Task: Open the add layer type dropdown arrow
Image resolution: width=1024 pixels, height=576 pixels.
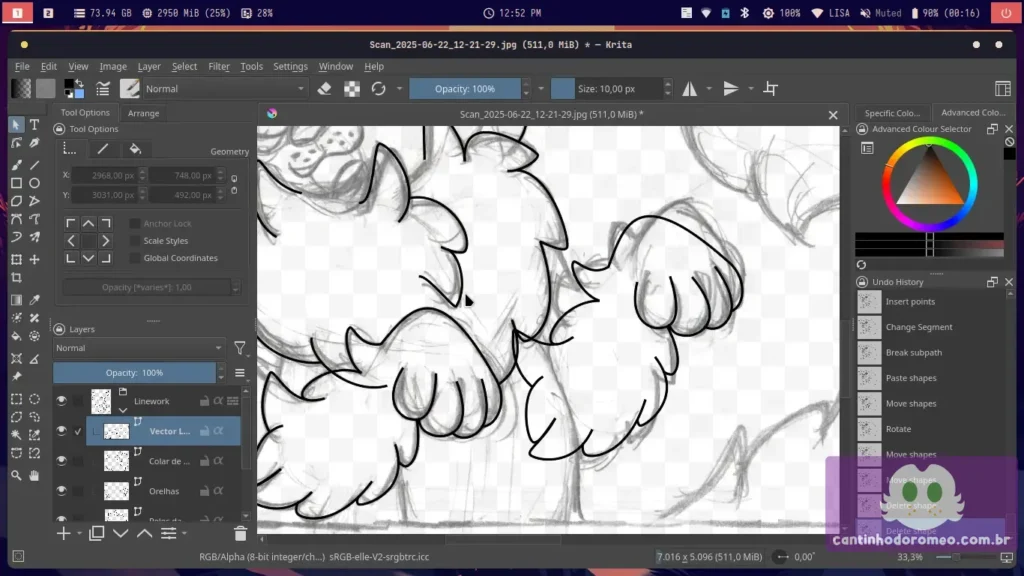Action: tap(79, 534)
